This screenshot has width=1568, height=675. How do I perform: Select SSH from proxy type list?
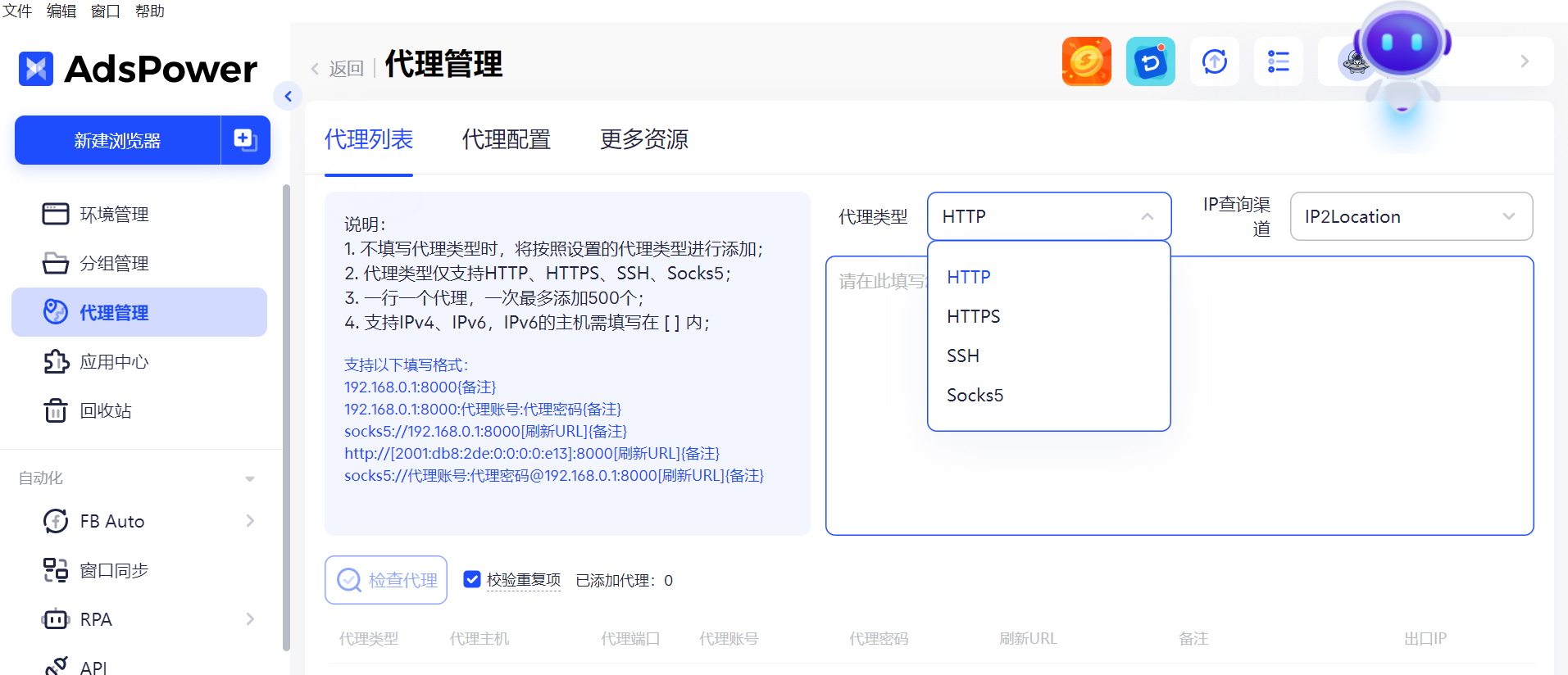[x=1048, y=356]
